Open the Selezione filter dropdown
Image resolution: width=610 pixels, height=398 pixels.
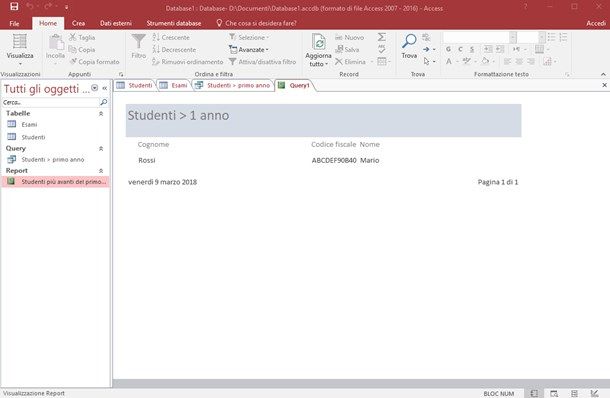(x=249, y=37)
